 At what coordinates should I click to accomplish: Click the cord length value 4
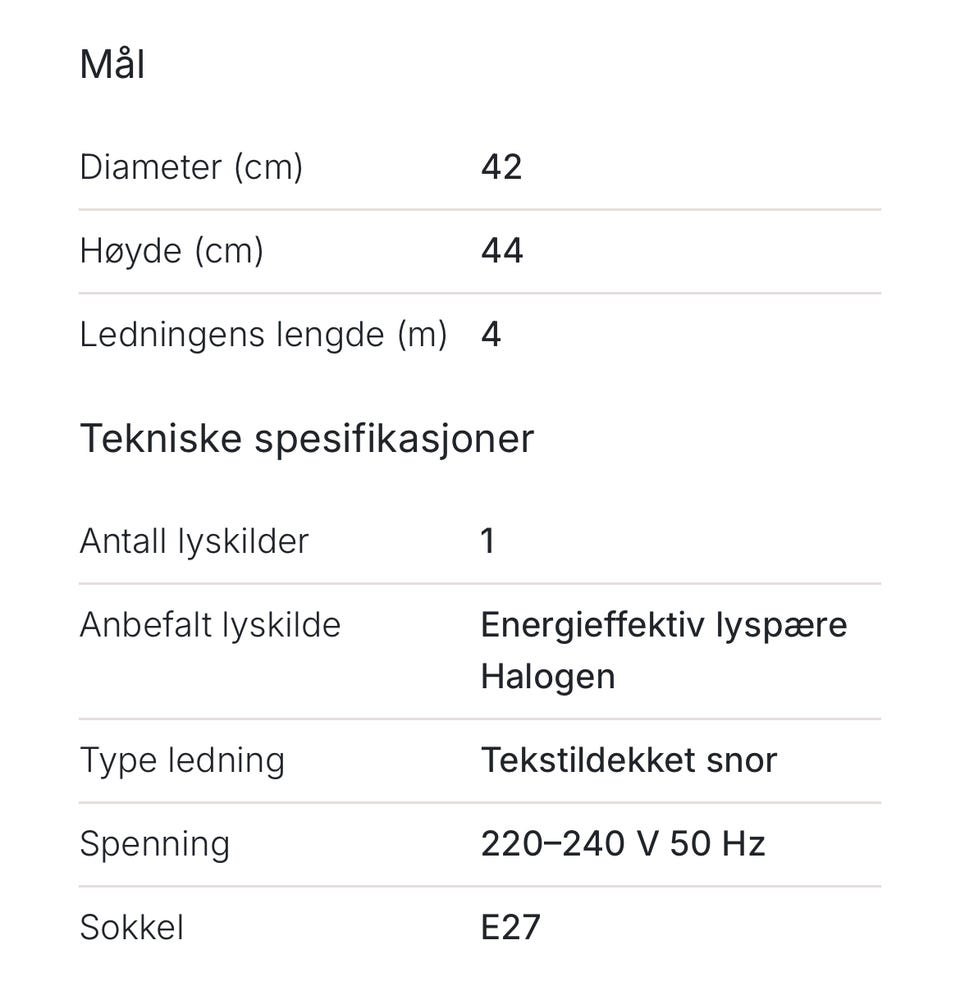(x=490, y=335)
